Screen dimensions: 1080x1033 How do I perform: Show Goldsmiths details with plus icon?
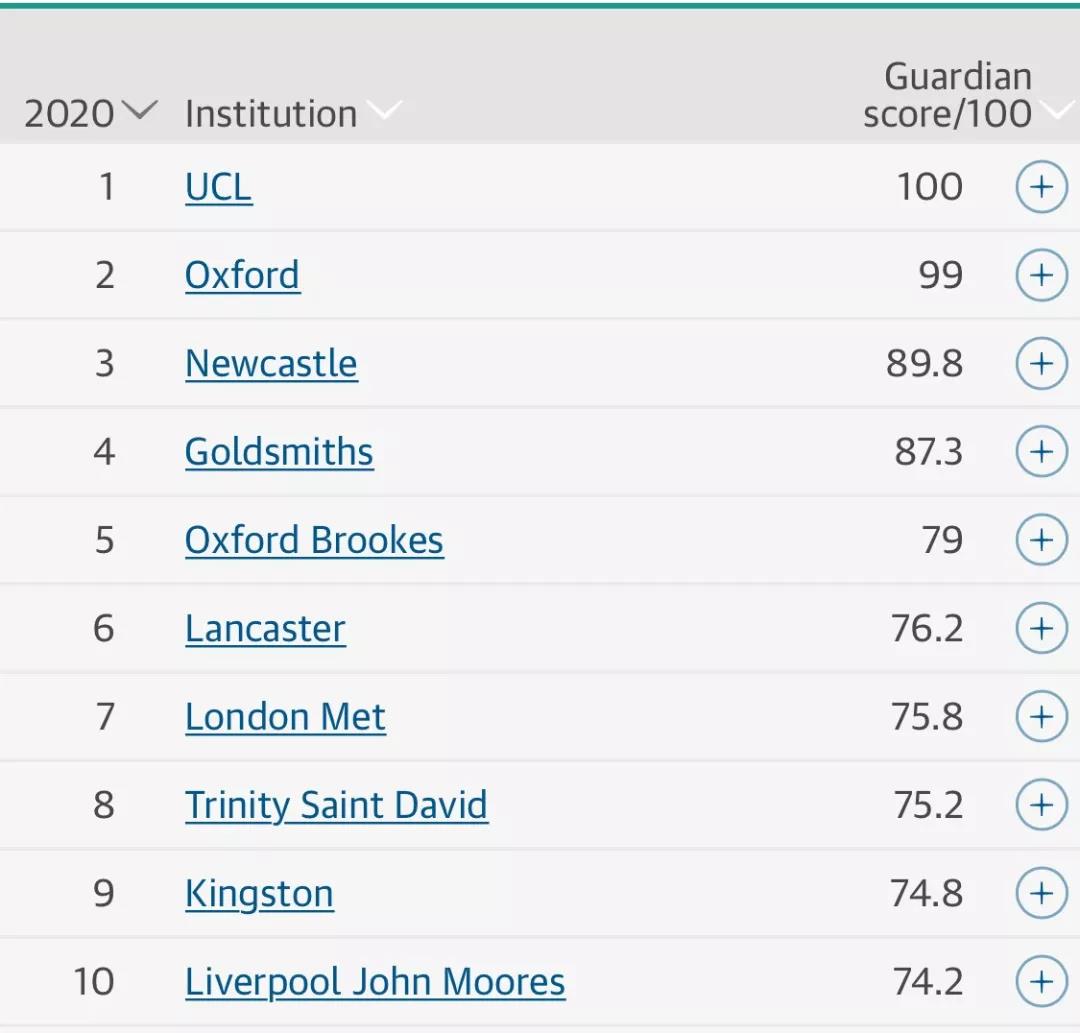(1041, 452)
